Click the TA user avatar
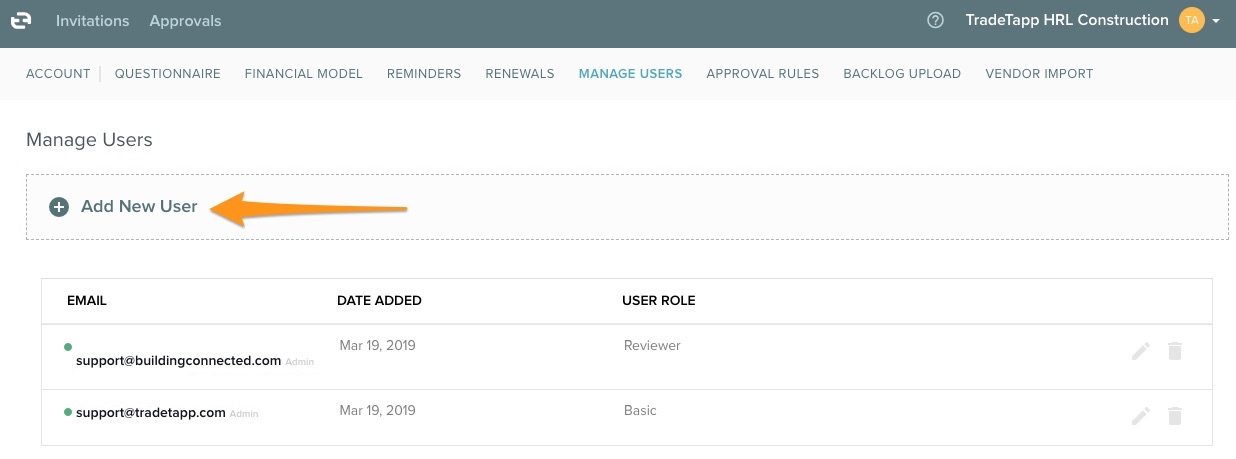 tap(1191, 20)
